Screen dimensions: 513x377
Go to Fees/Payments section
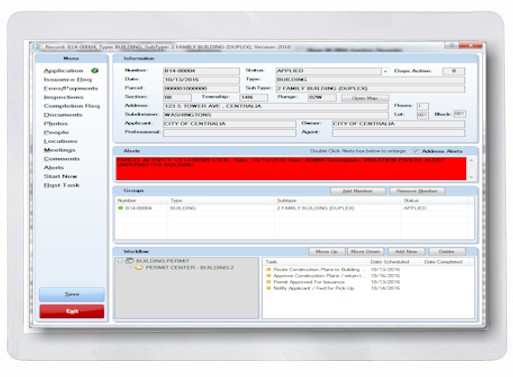[x=71, y=88]
